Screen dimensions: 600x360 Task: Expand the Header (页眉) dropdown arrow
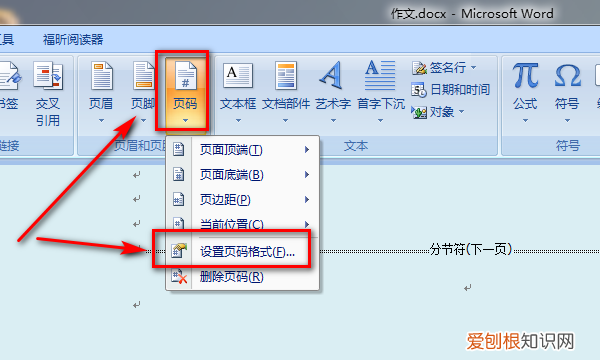101,121
